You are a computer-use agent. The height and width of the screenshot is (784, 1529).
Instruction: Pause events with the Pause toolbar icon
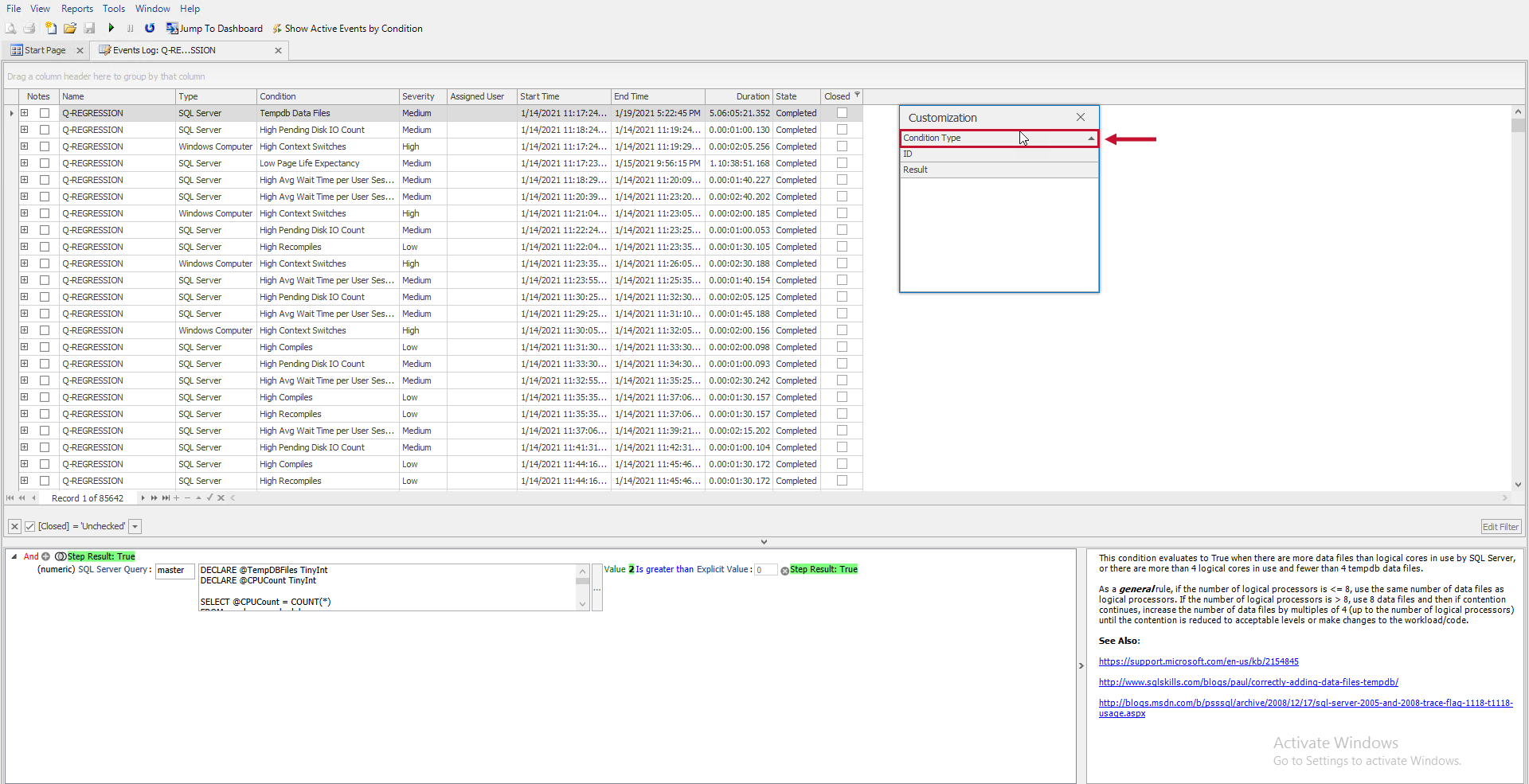pyautogui.click(x=130, y=29)
